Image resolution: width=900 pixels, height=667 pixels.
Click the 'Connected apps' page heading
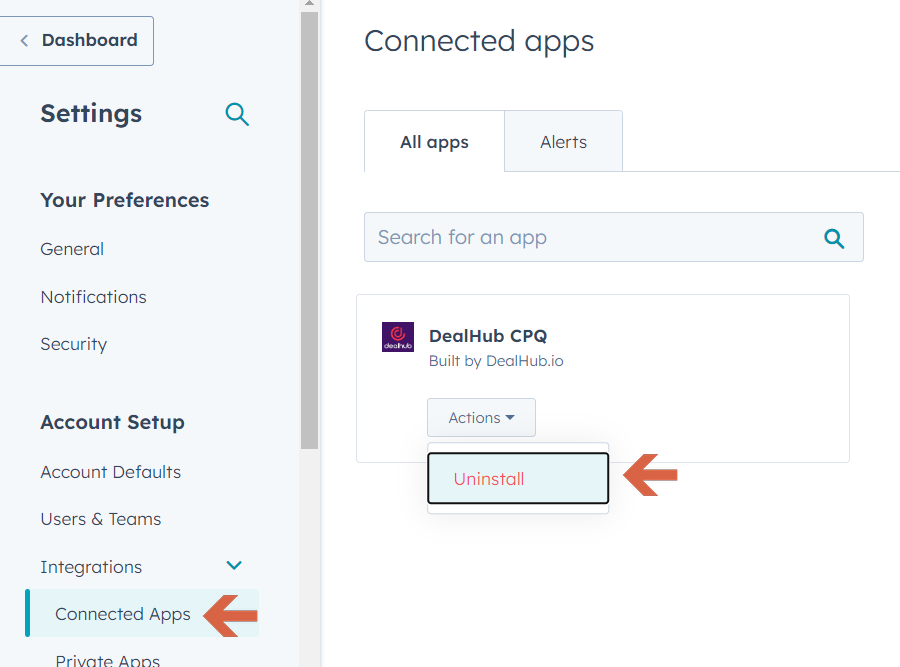(479, 41)
